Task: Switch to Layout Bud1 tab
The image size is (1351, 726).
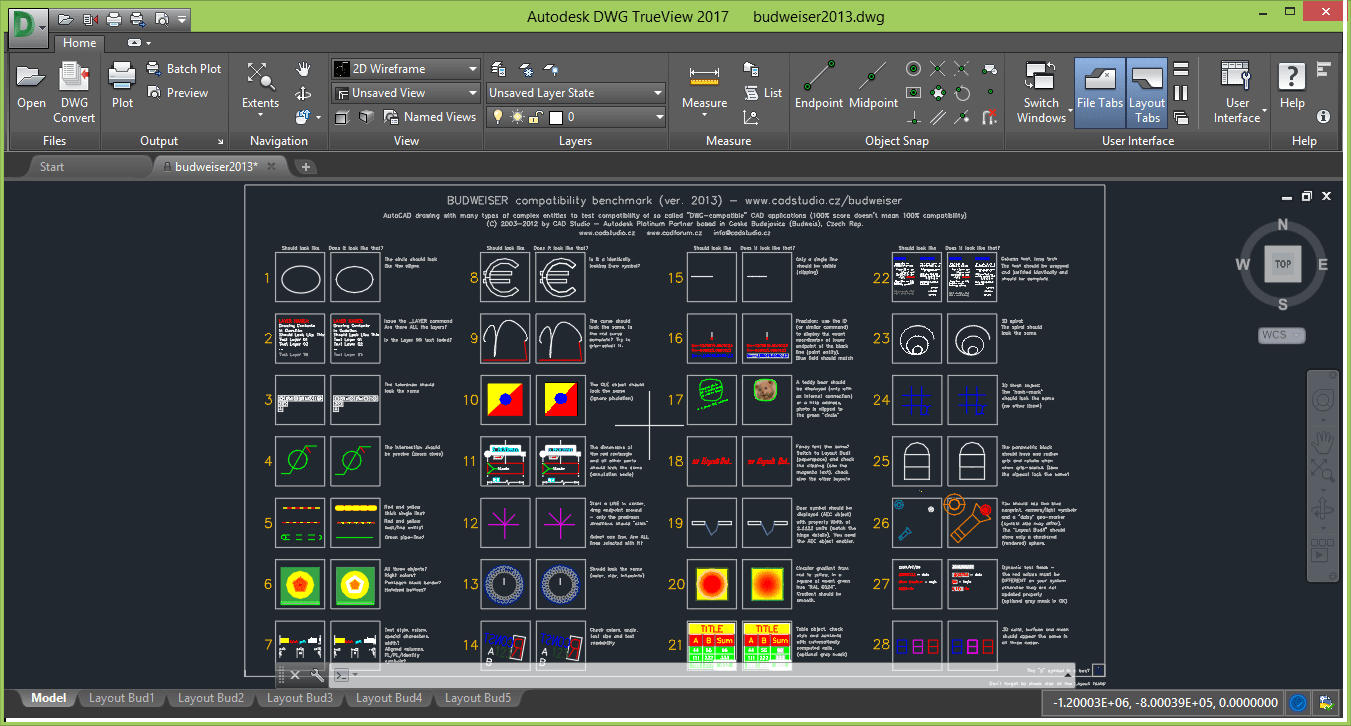Action: (x=121, y=698)
